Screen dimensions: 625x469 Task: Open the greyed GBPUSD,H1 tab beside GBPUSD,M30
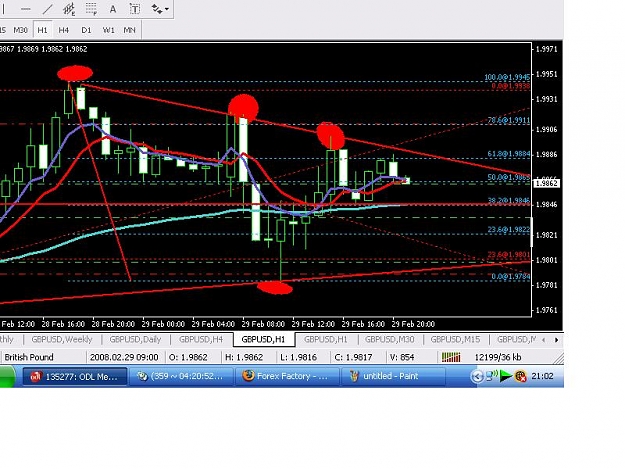click(x=326, y=339)
